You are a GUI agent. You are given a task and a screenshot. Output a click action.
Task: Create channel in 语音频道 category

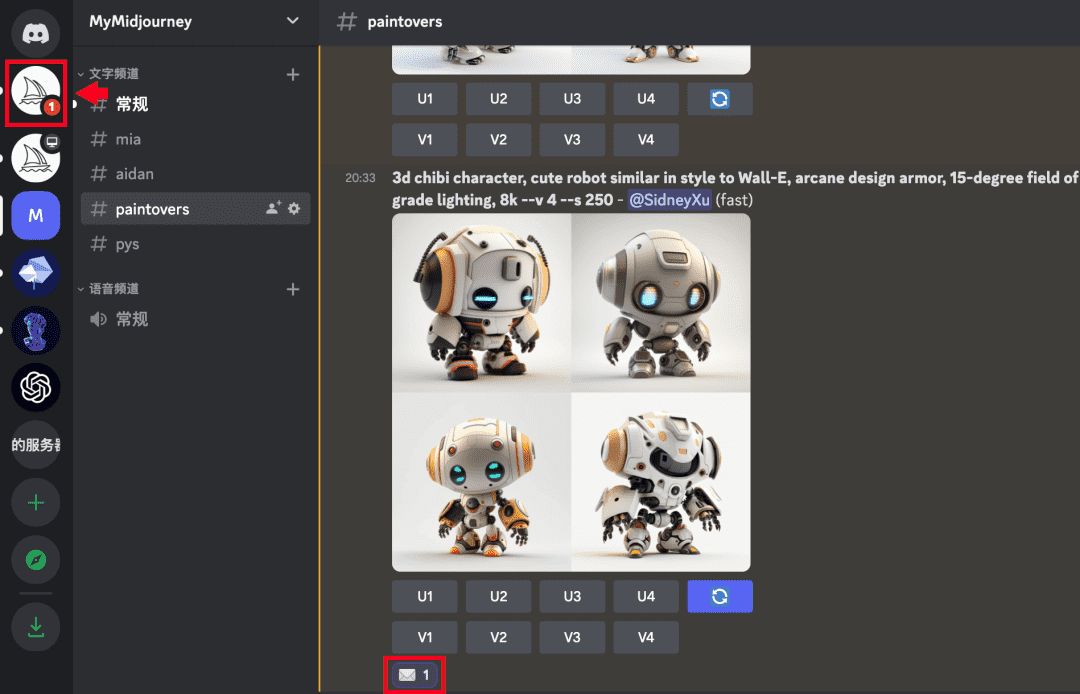293,289
